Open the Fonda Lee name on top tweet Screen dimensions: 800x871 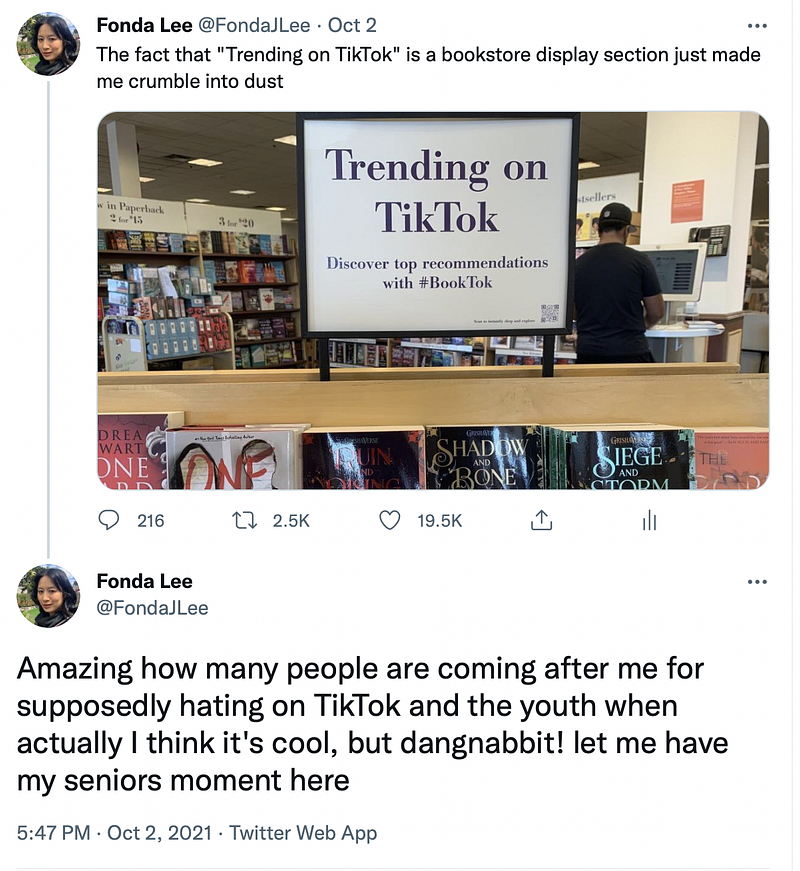tap(144, 25)
